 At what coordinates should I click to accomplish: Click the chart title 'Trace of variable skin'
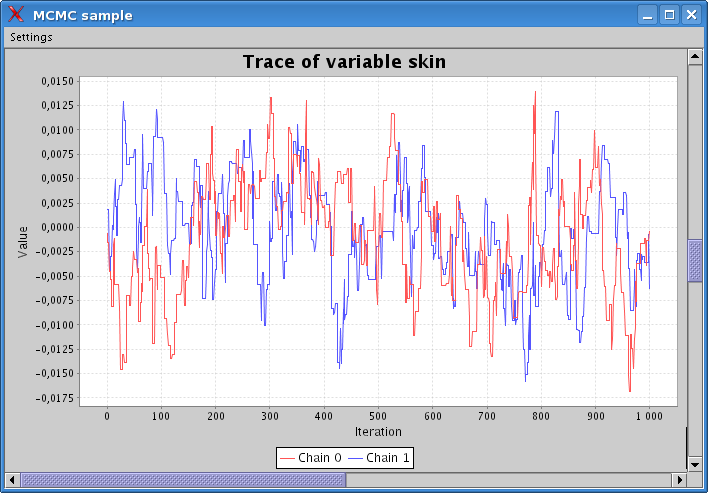click(x=345, y=61)
